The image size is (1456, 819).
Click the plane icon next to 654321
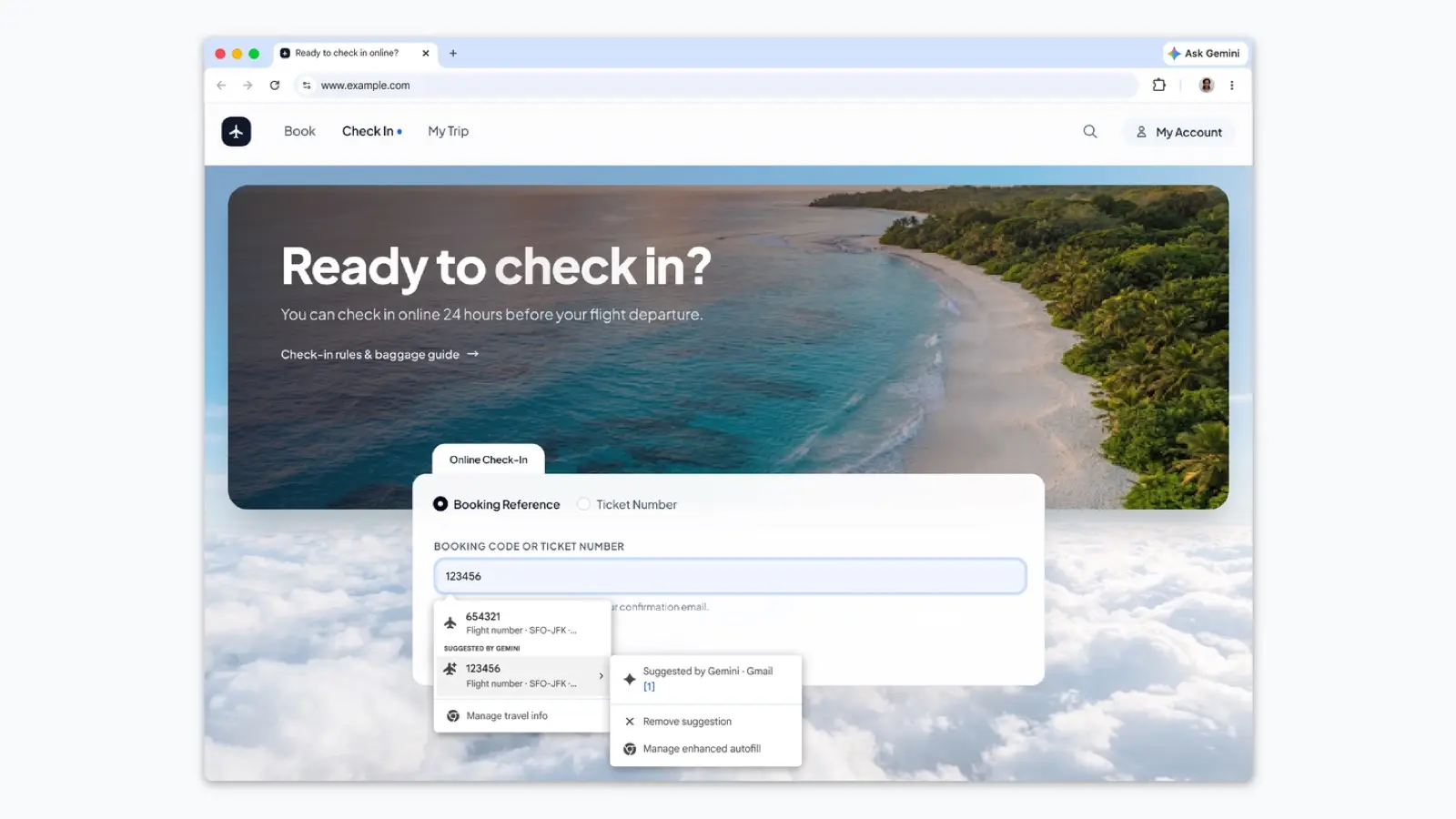[x=450, y=623]
